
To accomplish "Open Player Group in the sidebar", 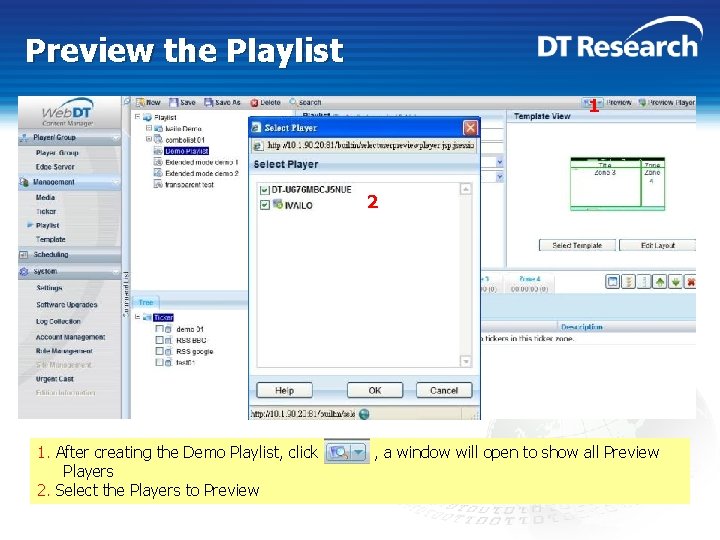I will coord(57,152).
